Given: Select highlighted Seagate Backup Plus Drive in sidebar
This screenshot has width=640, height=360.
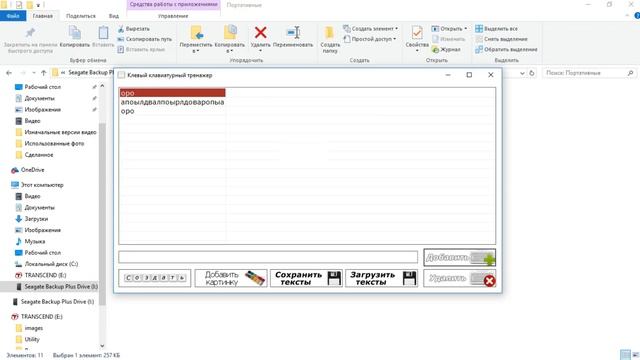Looking at the screenshot, I should coord(61,287).
